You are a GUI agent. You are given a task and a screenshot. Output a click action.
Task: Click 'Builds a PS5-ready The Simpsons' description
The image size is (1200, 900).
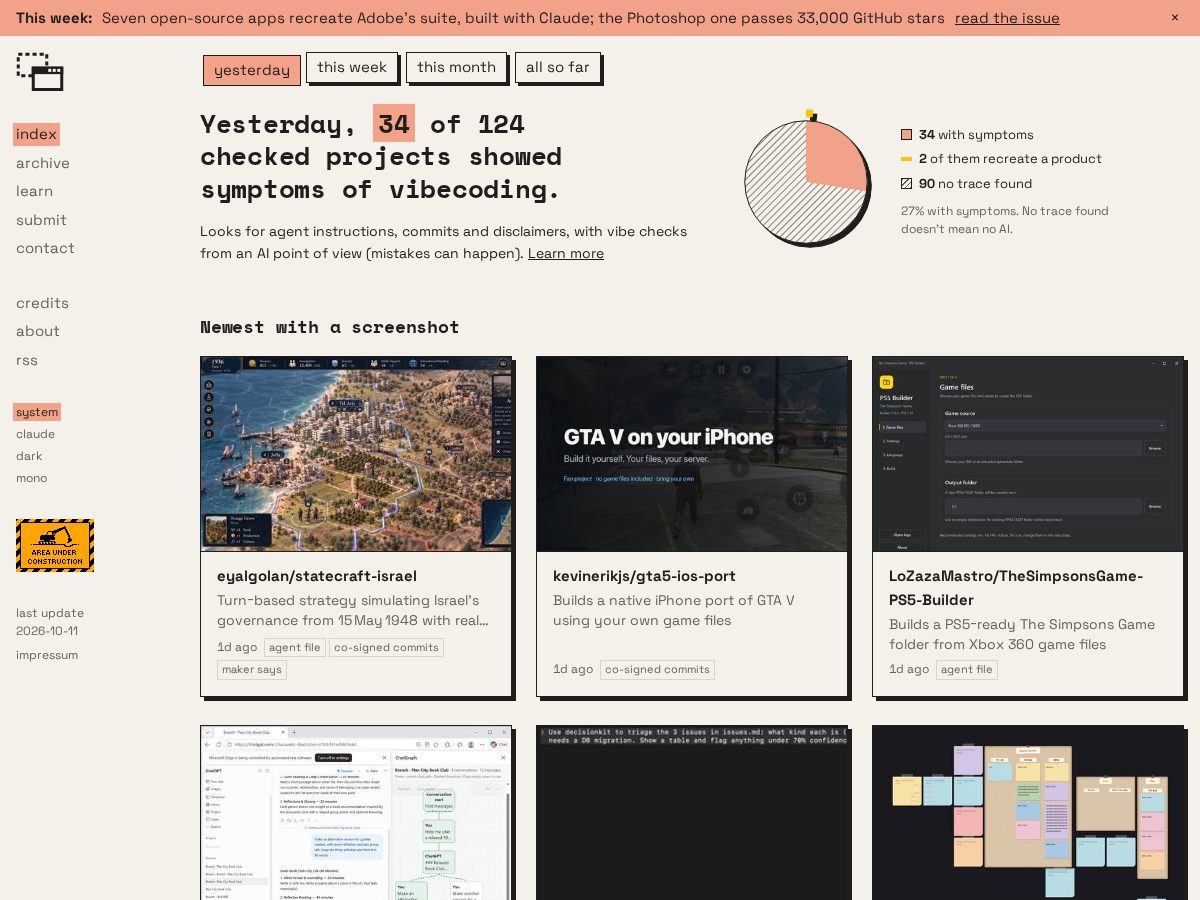pyautogui.click(x=1022, y=634)
